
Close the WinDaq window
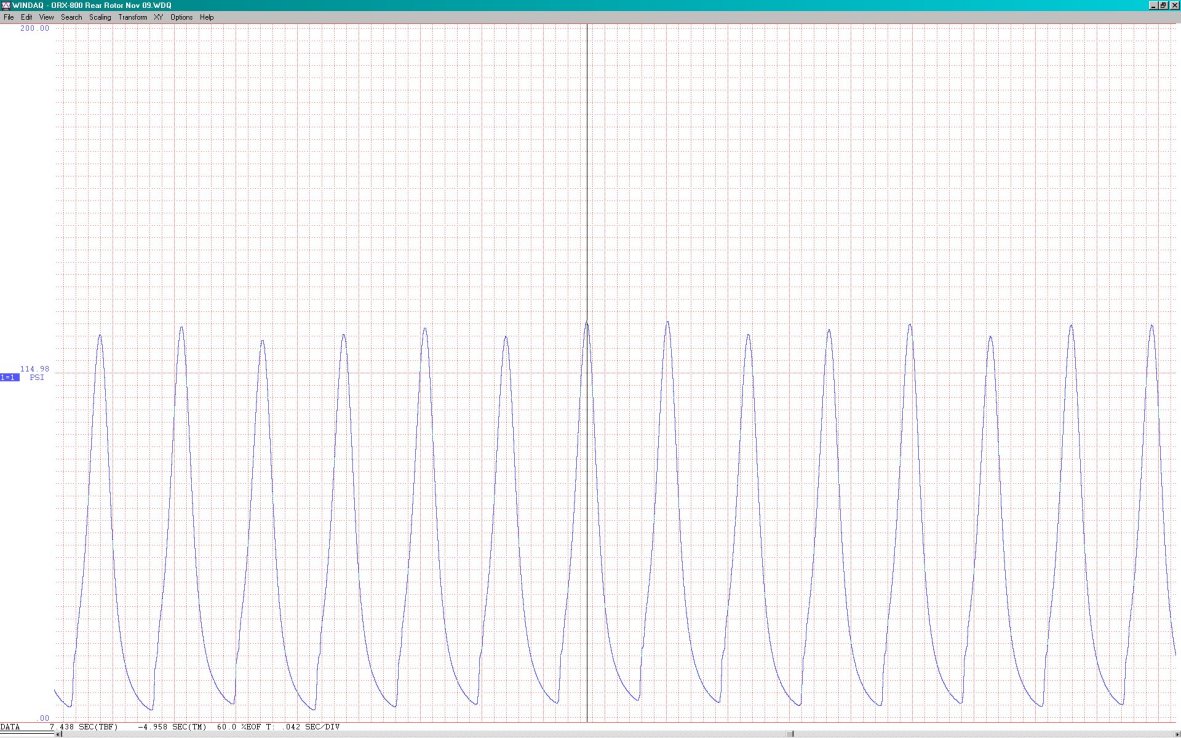click(x=1174, y=5)
